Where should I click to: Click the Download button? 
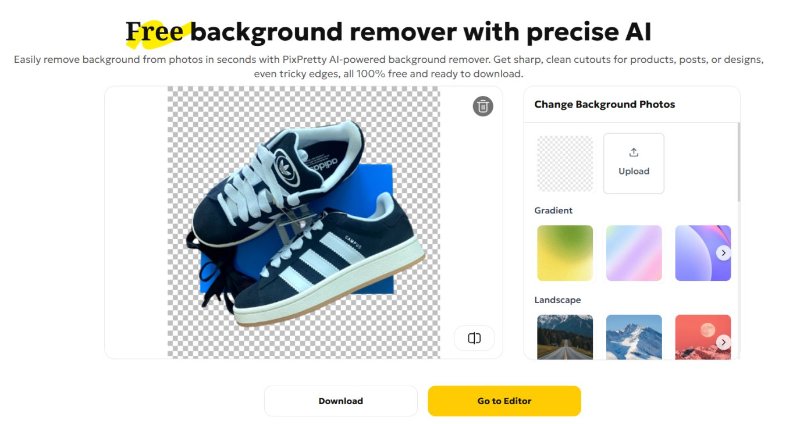click(x=341, y=401)
